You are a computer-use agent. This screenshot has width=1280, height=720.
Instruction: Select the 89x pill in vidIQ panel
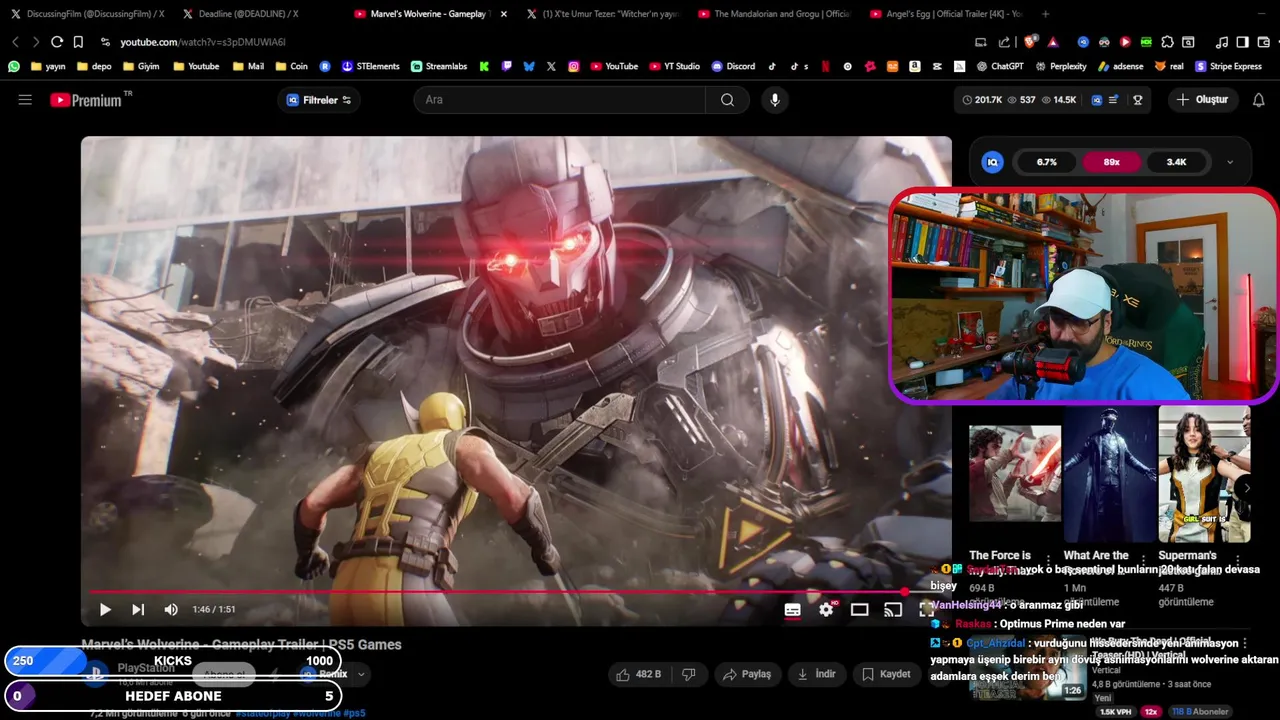coord(1111,162)
